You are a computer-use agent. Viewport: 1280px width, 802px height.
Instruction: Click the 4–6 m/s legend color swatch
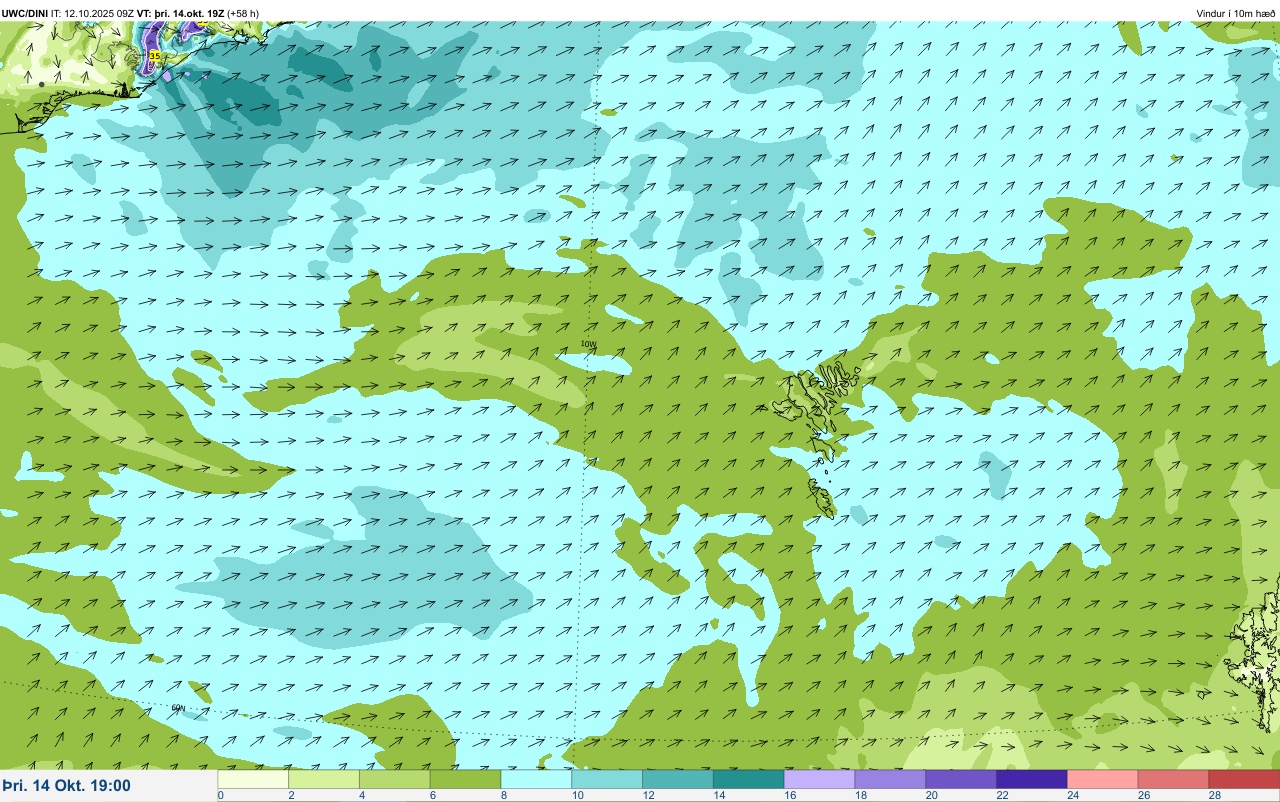[395, 779]
